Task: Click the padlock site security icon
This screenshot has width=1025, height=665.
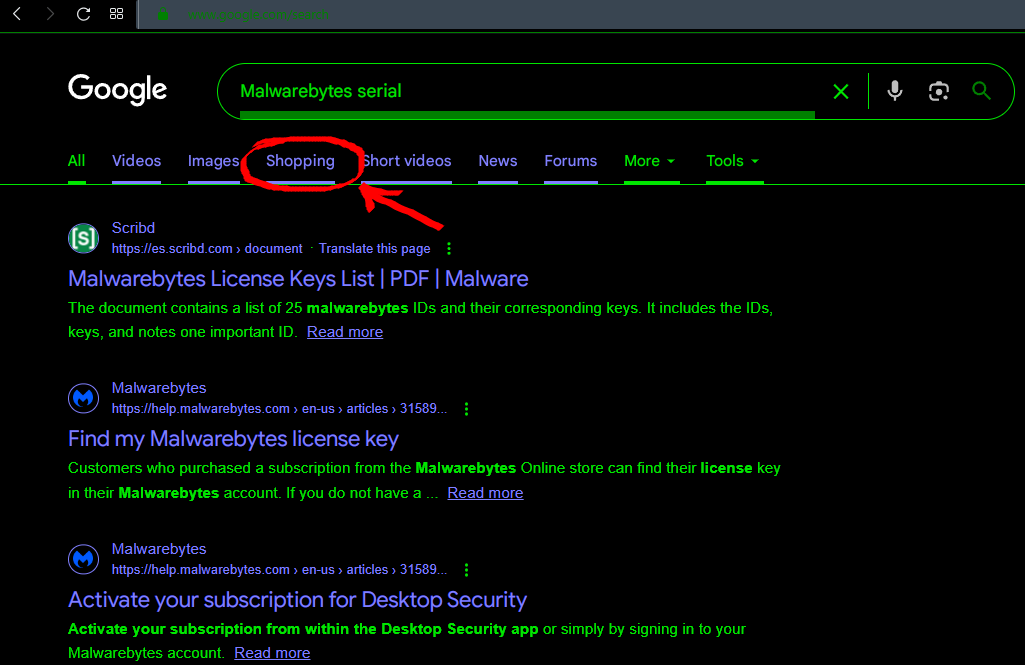Action: [x=163, y=14]
